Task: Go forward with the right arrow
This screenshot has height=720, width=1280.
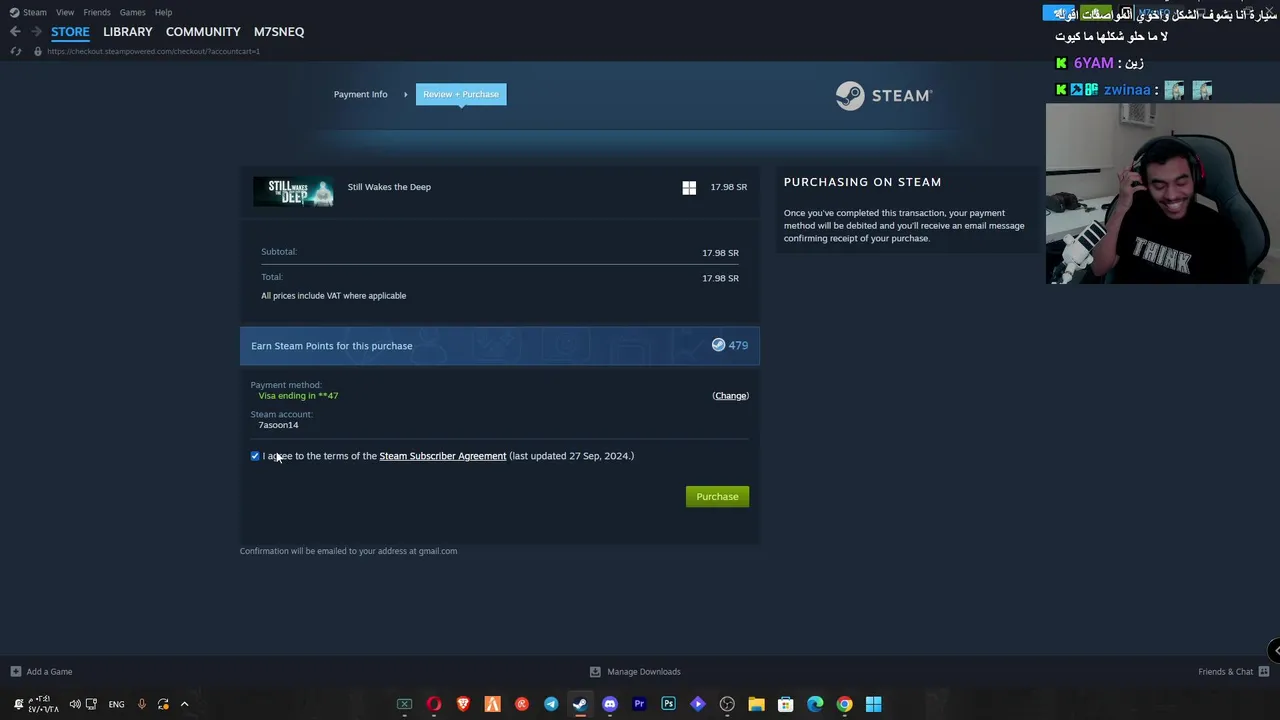Action: (x=36, y=32)
